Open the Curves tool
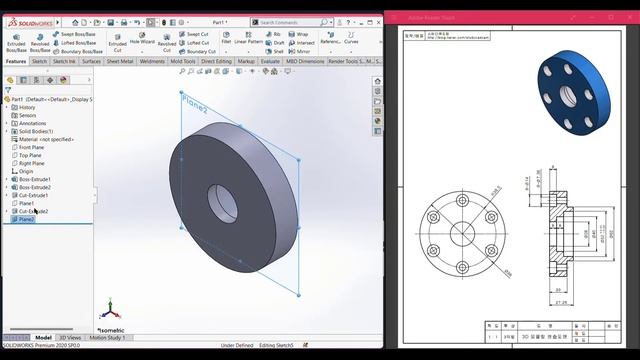640x360 pixels. click(351, 38)
